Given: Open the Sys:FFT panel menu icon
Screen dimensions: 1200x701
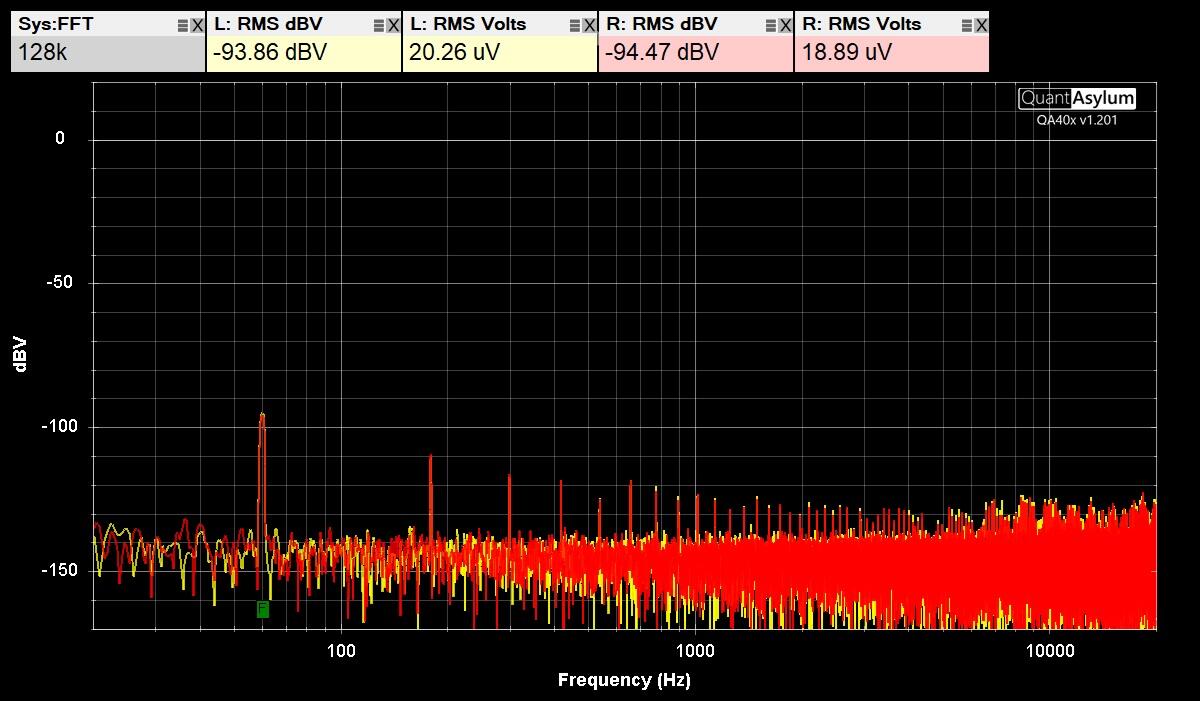Looking at the screenshot, I should (x=182, y=26).
